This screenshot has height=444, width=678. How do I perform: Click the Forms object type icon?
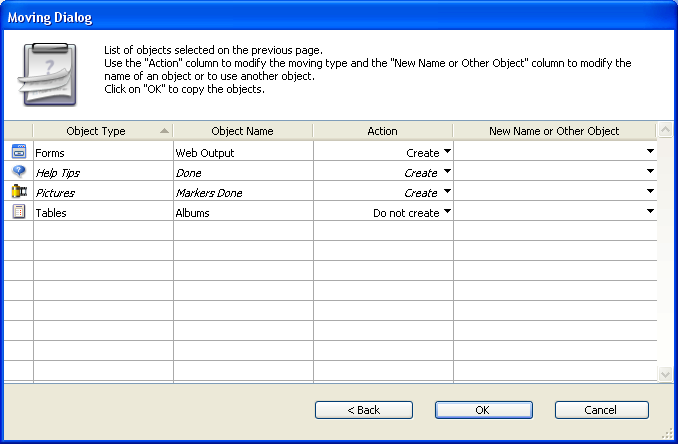[x=18, y=152]
